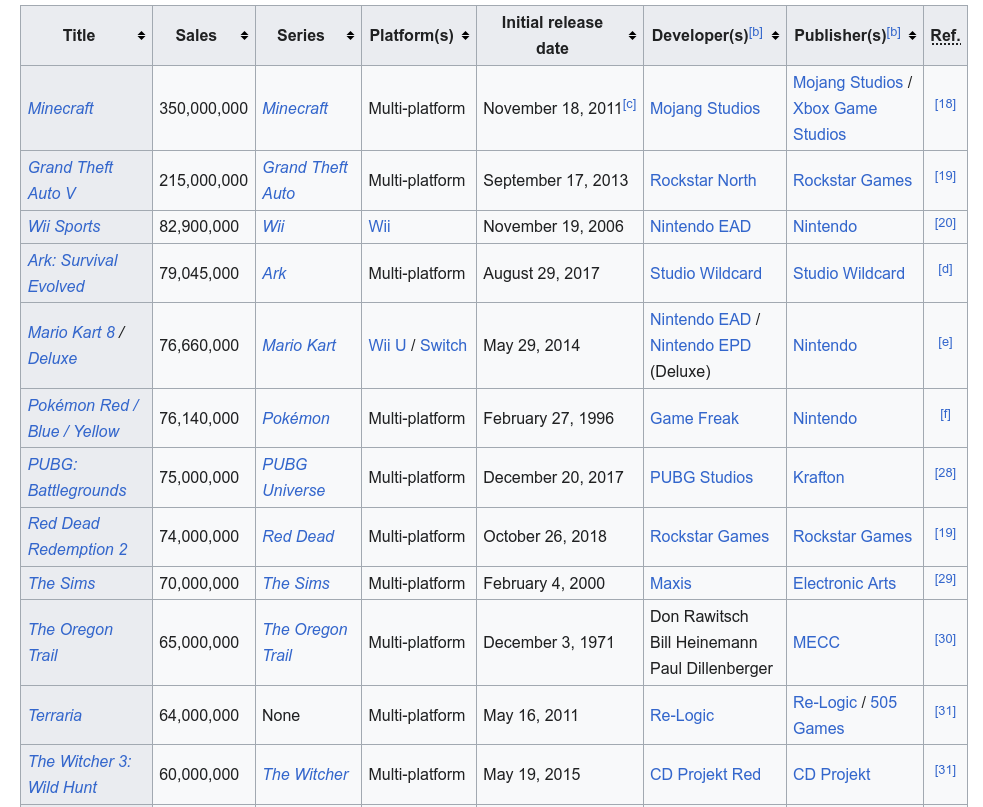
Task: Open Rockstar North developer link
Action: [x=703, y=181]
